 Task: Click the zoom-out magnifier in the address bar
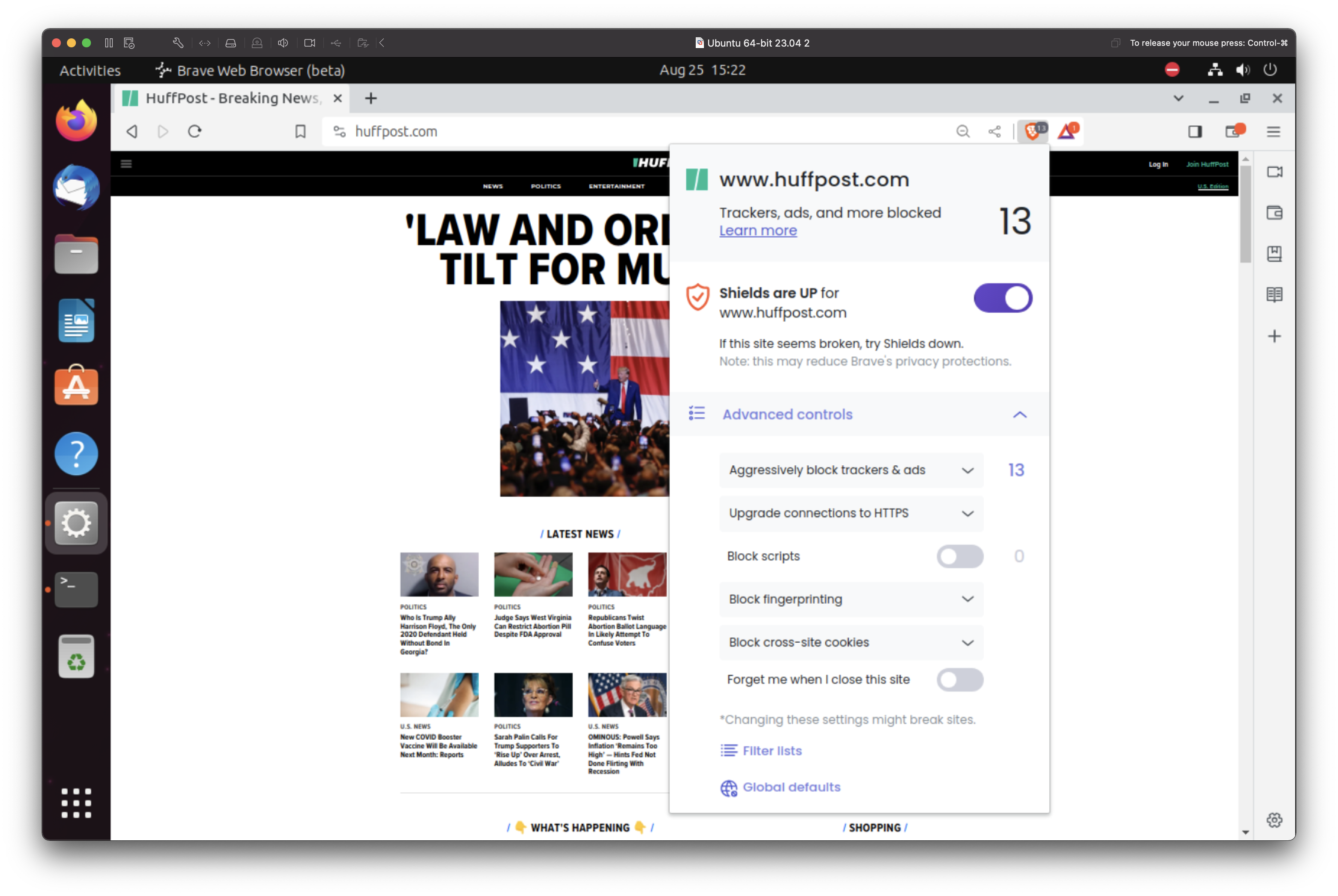[963, 132]
